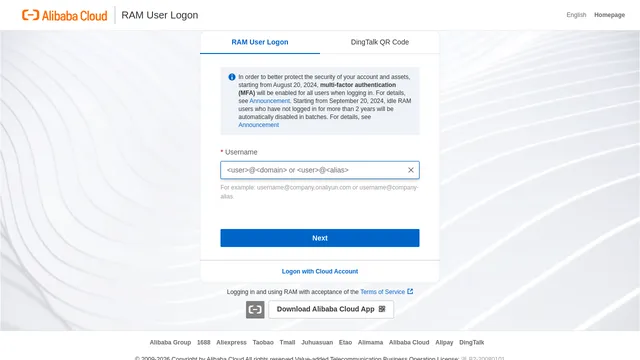
Task: Open Alibaba Cloud footer link
Action: click(409, 342)
